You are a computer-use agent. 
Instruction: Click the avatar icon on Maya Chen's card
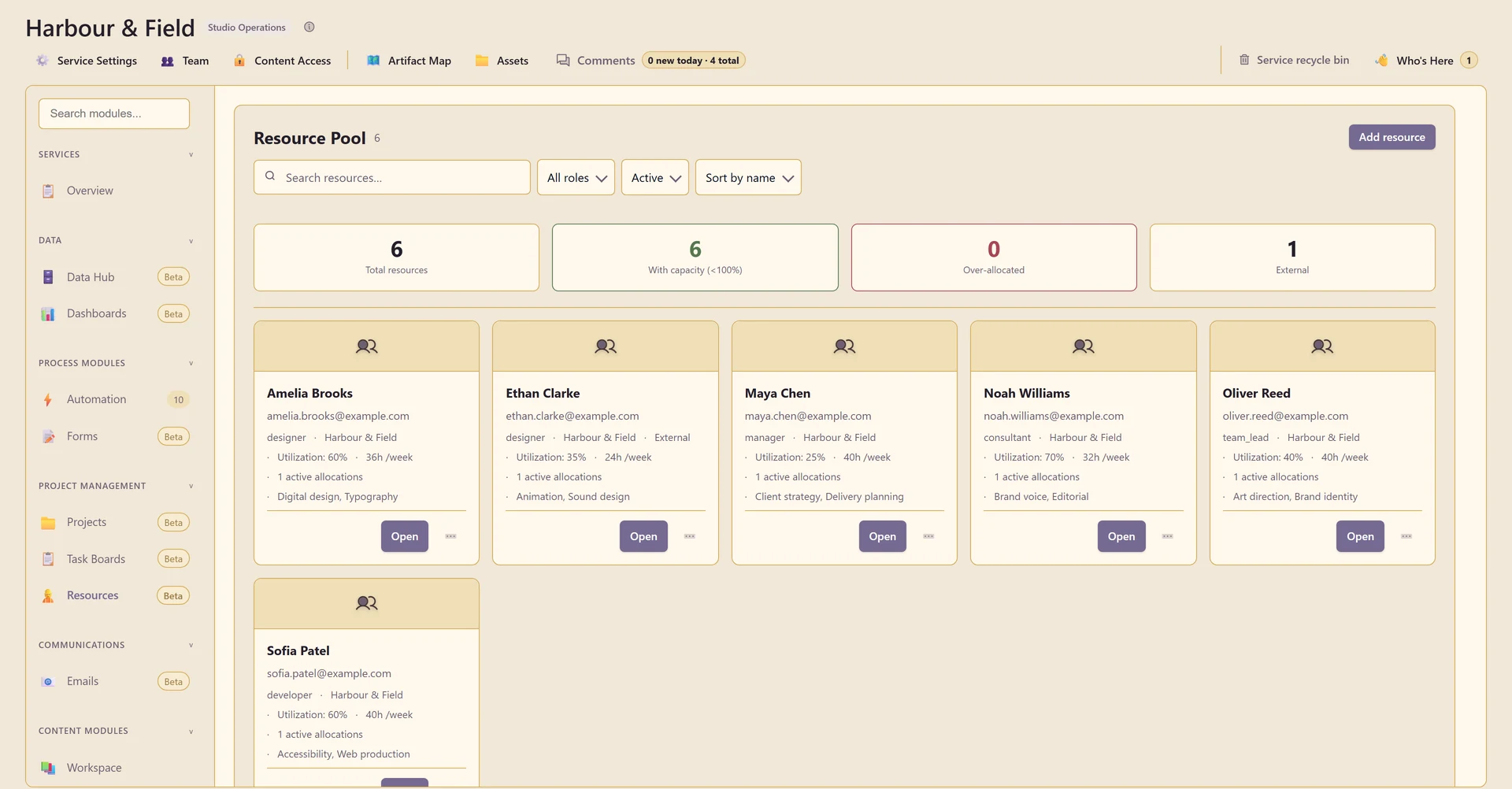[x=844, y=346]
